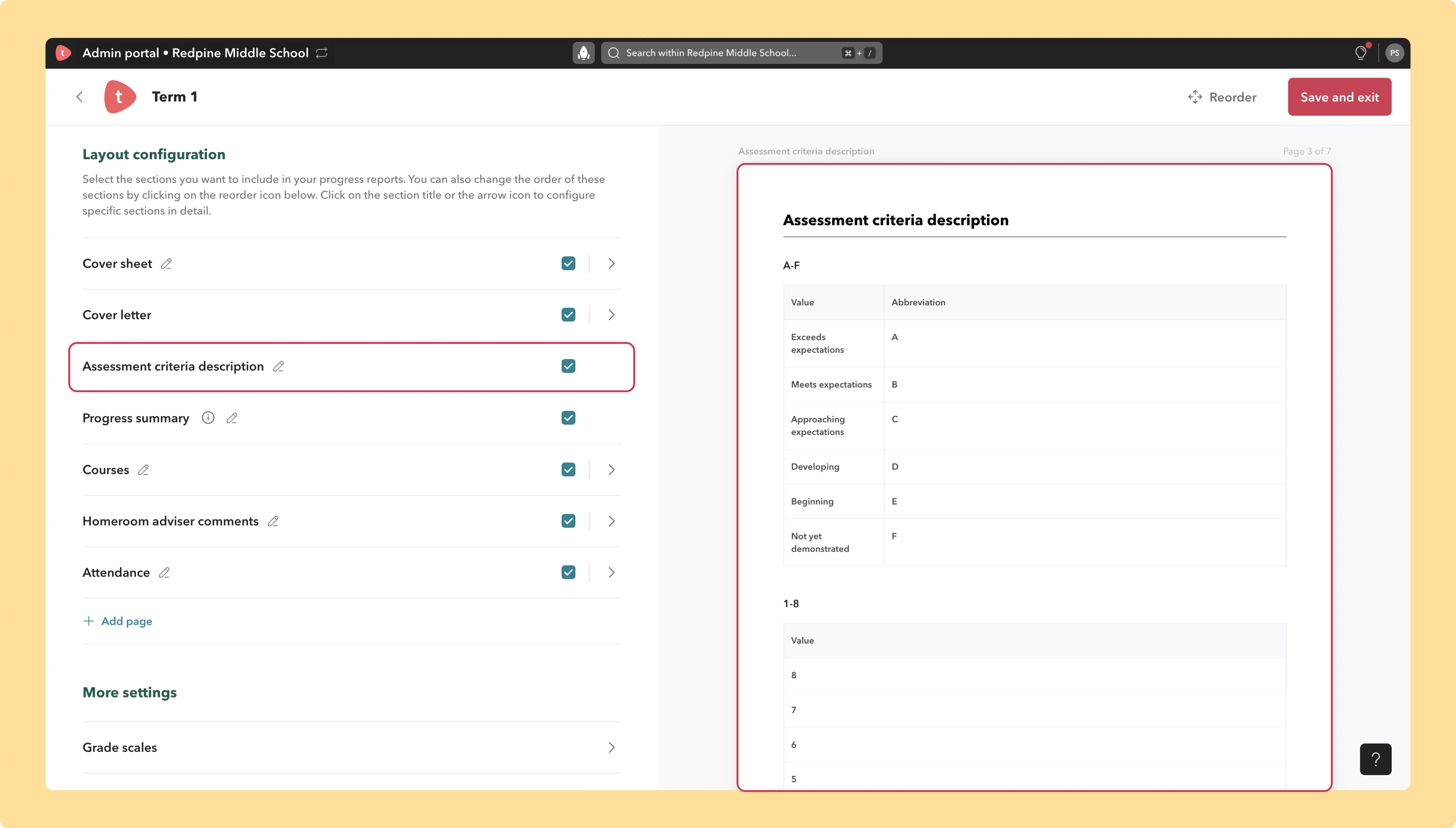Edit the Cover sheet title pencil

point(166,263)
